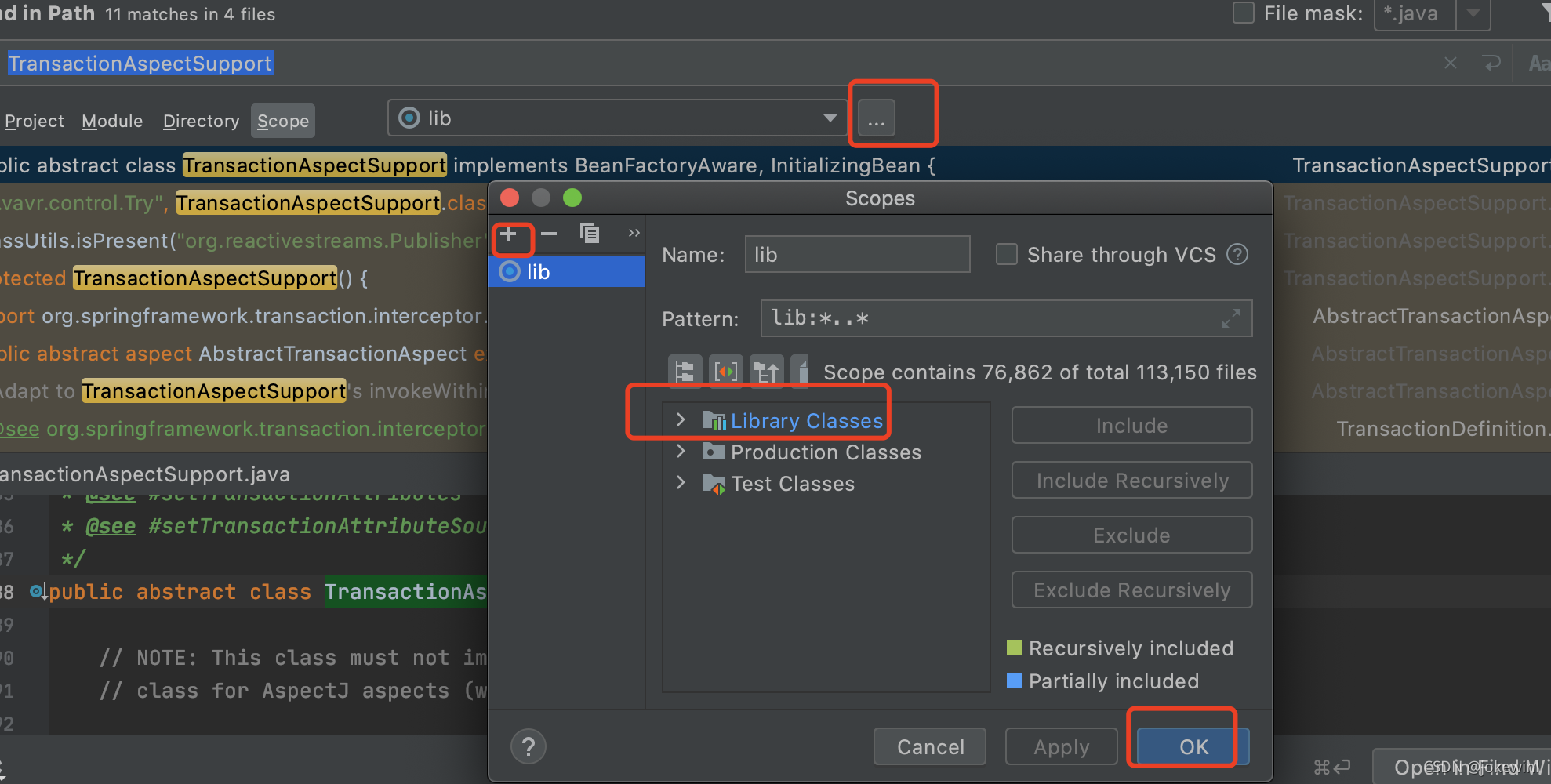The height and width of the screenshot is (784, 1551).
Task: Expand Production Classes node
Action: 681,452
